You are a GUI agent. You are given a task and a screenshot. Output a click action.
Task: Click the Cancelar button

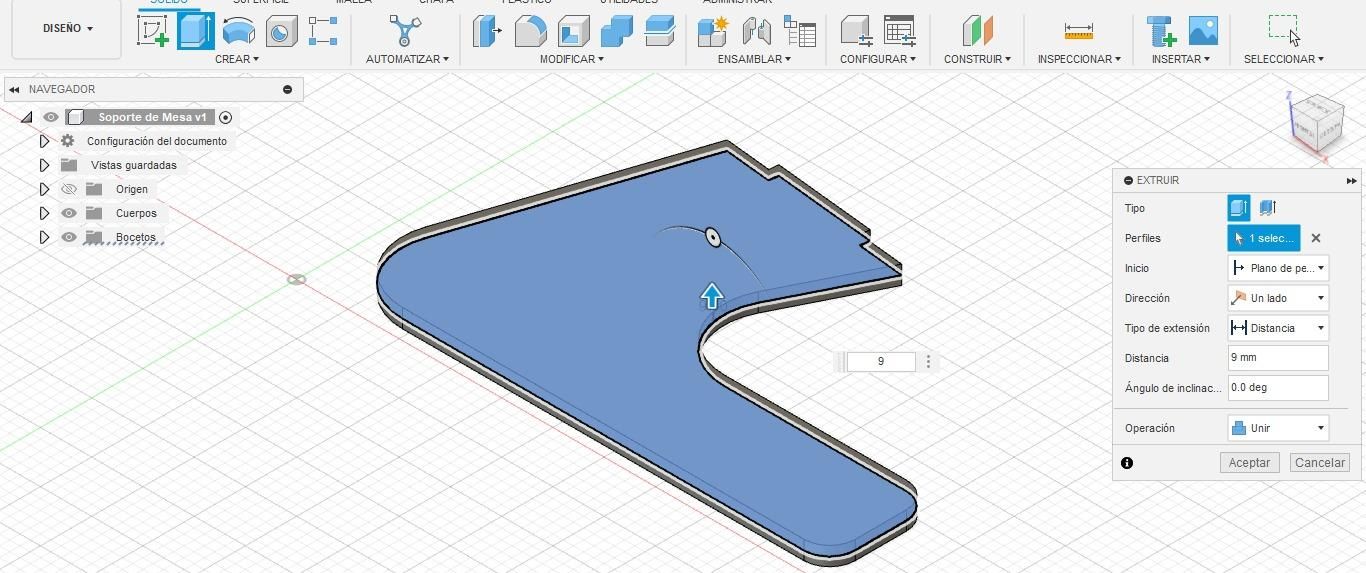pyautogui.click(x=1320, y=462)
